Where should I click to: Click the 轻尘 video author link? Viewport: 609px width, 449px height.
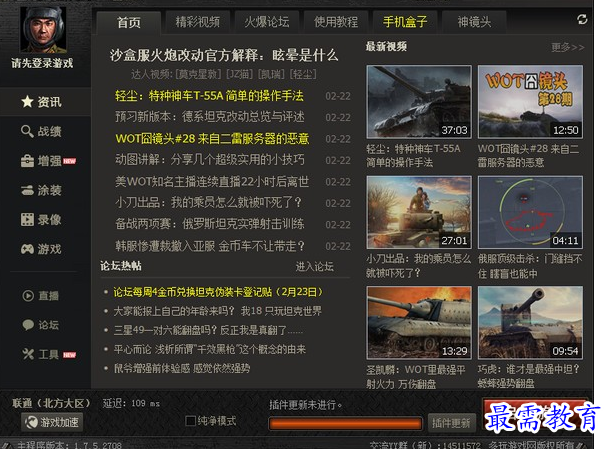click(x=303, y=74)
